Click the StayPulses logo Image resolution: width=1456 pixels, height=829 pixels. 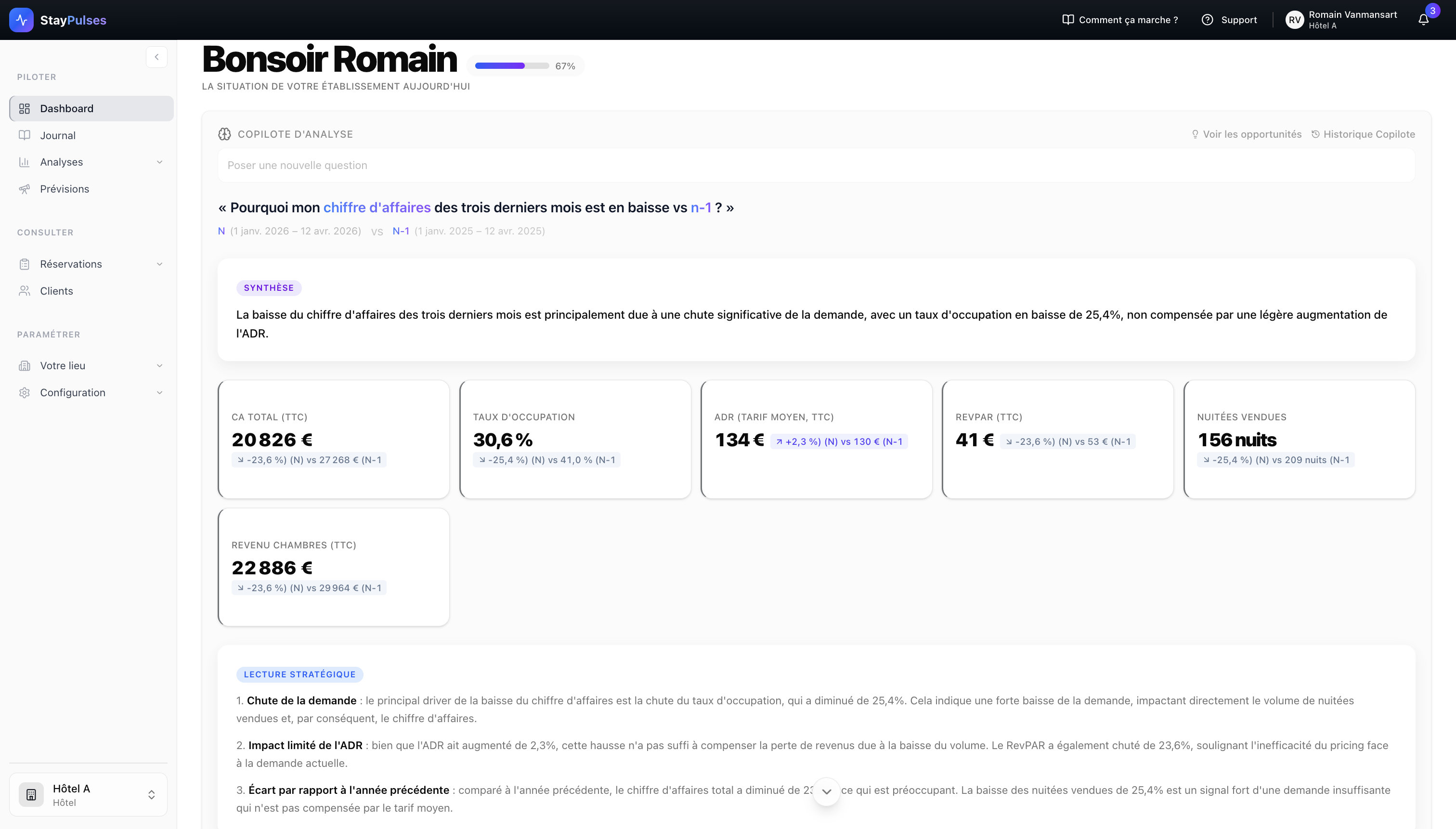pos(57,19)
